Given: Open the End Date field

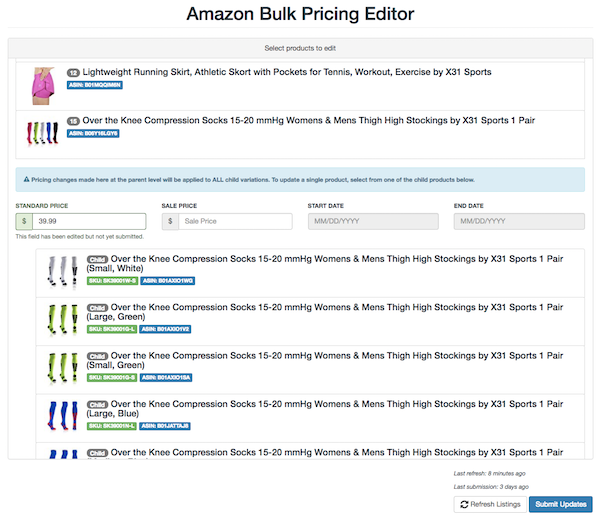Looking at the screenshot, I should (x=519, y=221).
